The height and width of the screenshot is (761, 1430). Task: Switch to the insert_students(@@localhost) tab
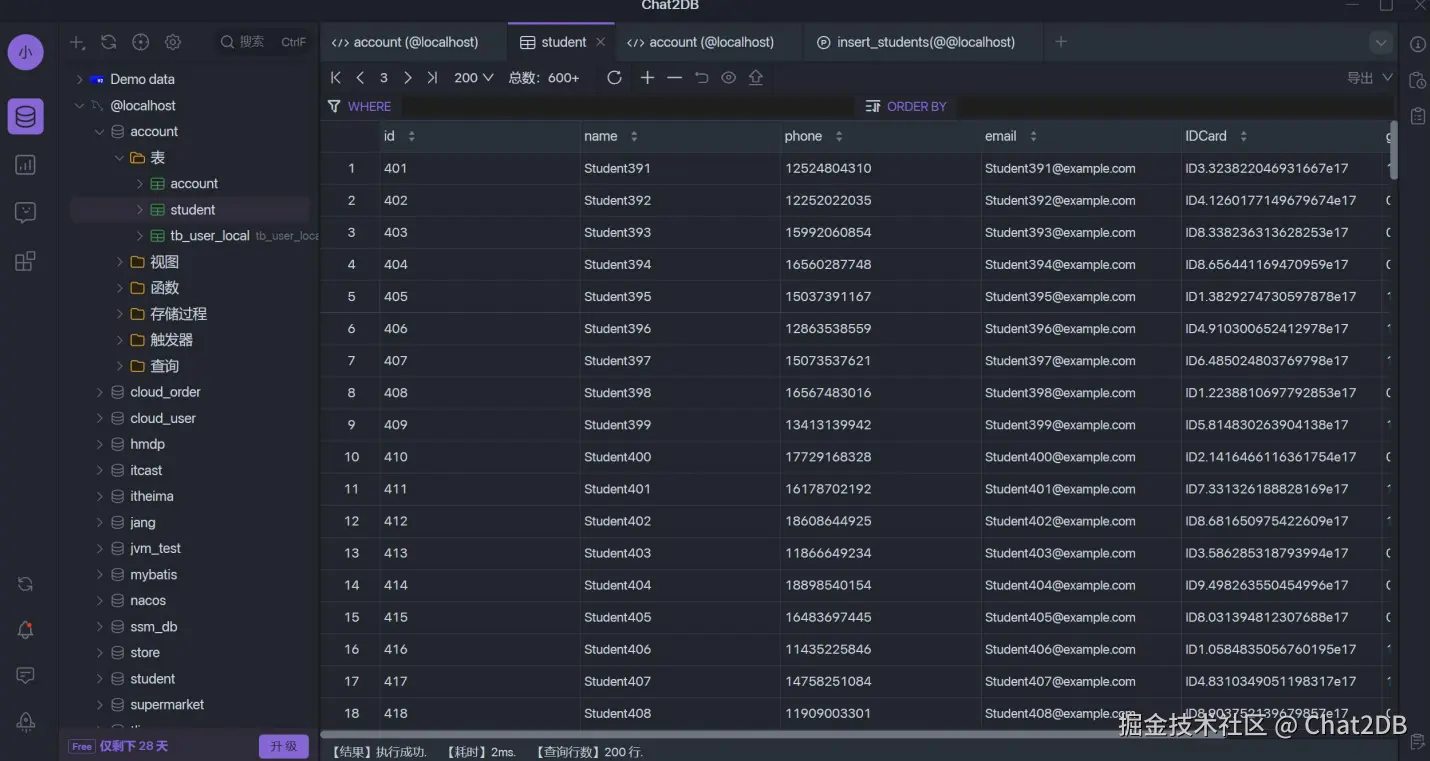click(915, 42)
